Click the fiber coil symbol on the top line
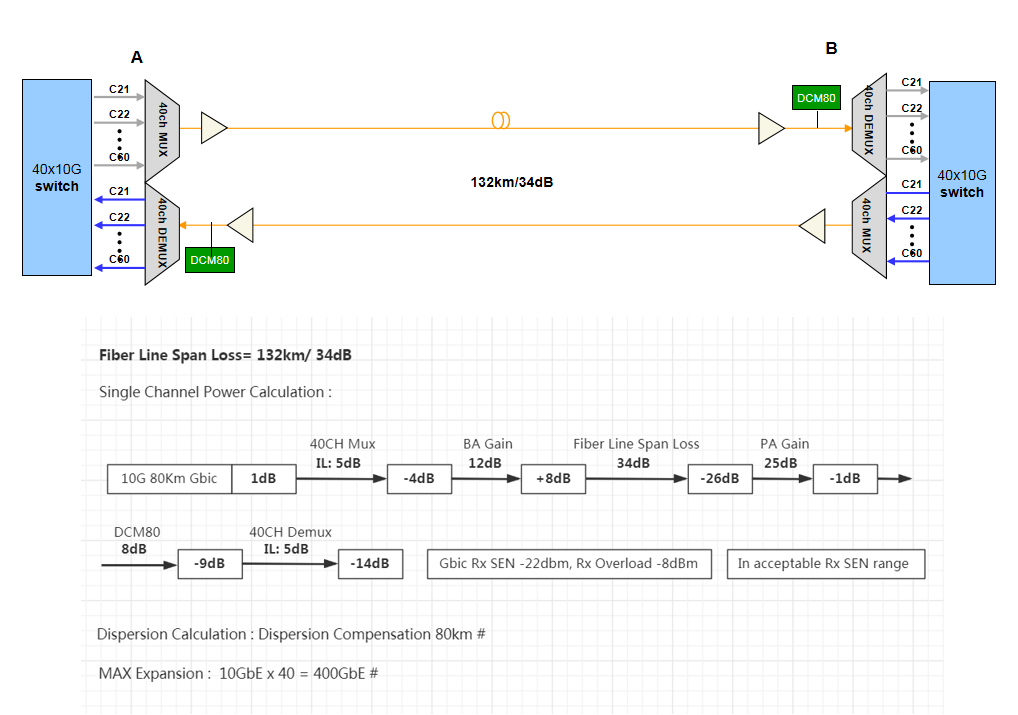The image size is (1018, 715). pos(501,120)
